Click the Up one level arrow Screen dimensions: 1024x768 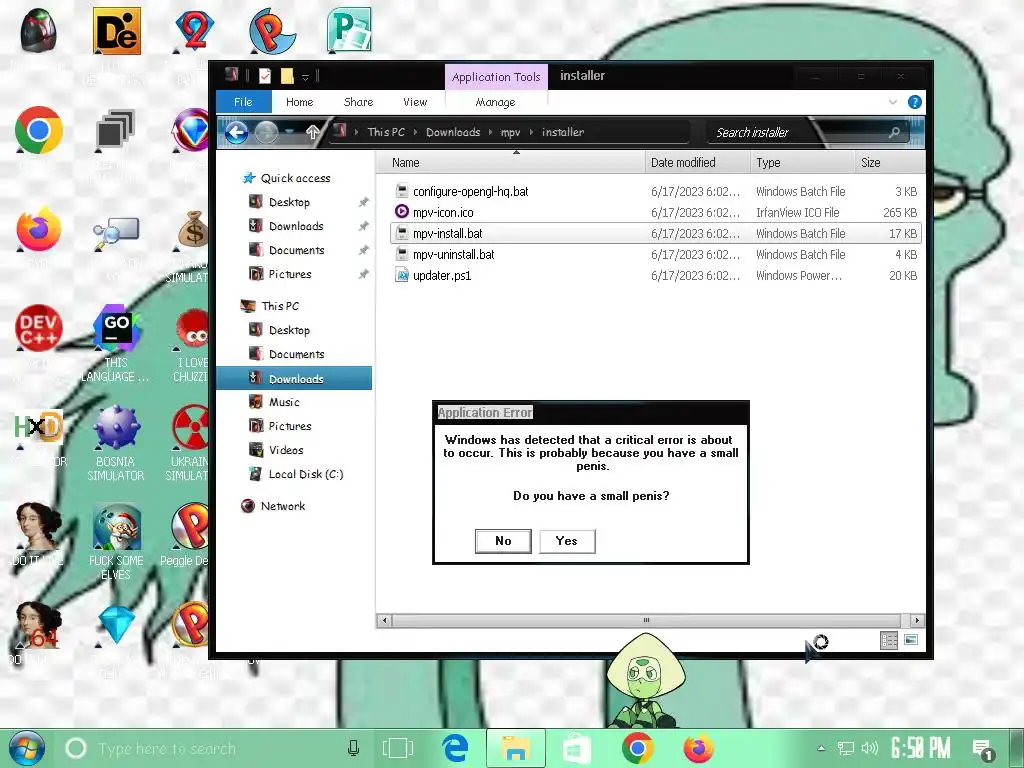tap(313, 133)
